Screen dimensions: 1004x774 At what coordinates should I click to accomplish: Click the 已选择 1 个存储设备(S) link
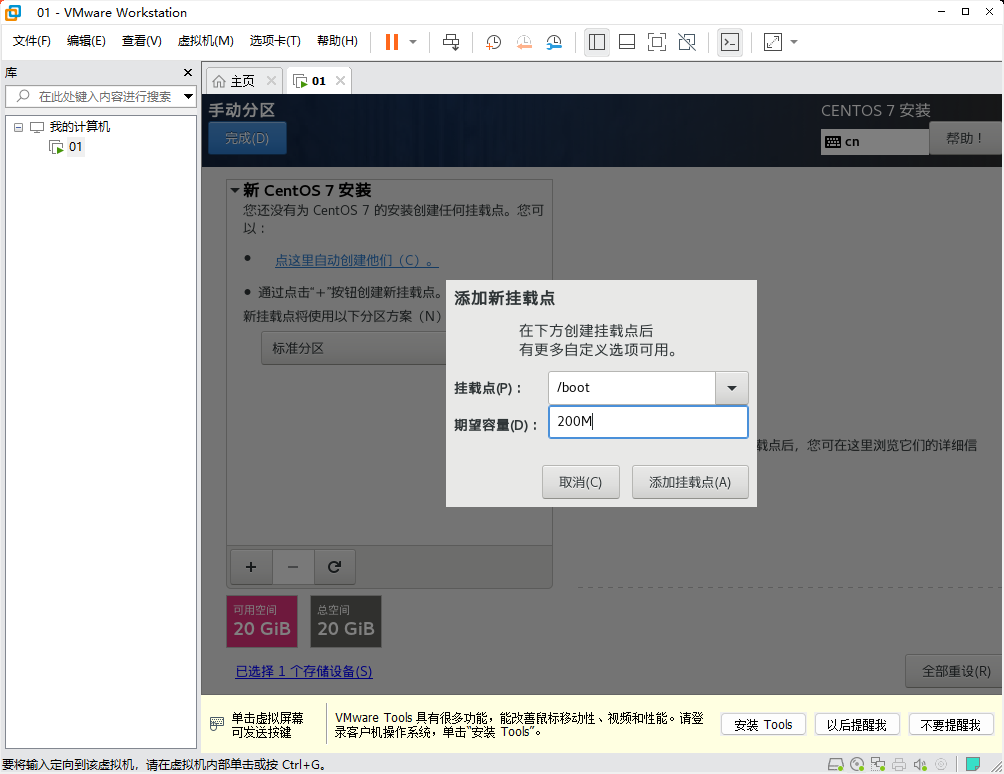tap(304, 672)
